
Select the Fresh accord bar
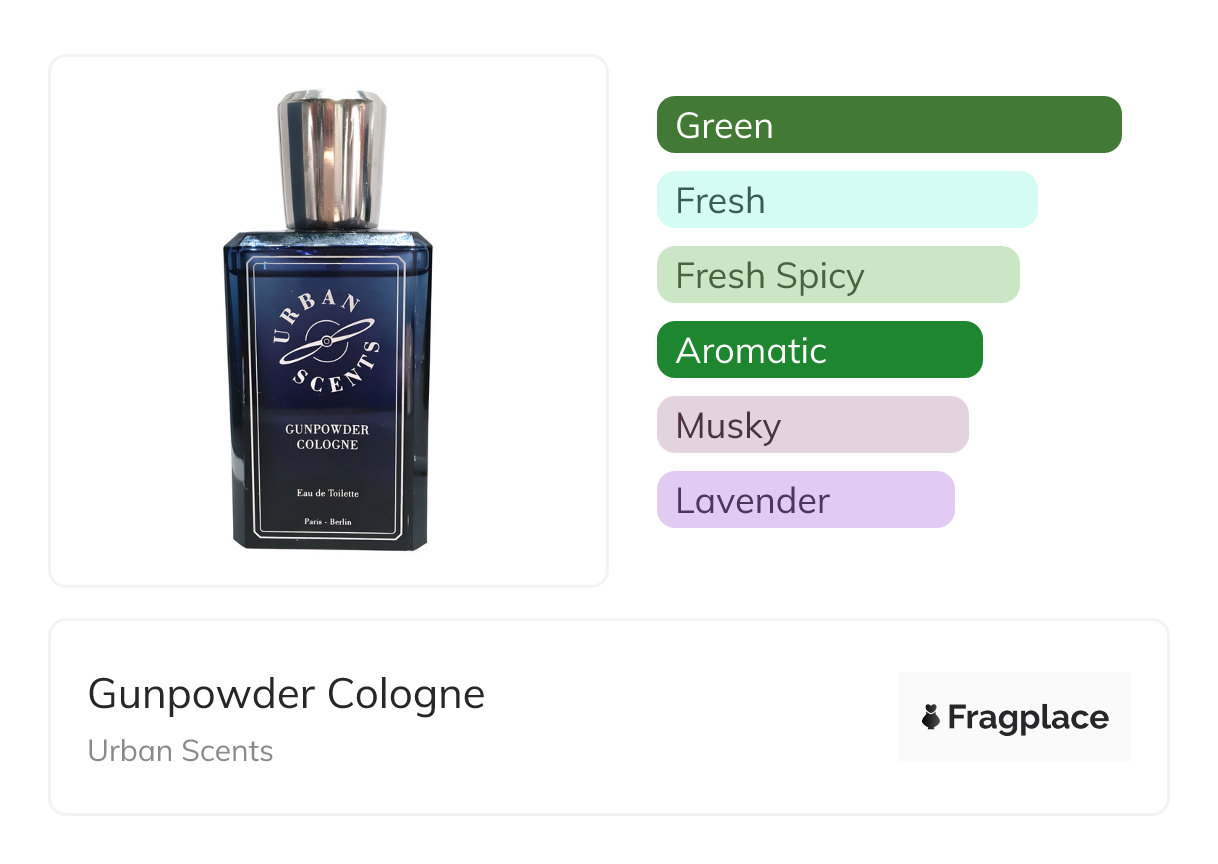coord(847,200)
